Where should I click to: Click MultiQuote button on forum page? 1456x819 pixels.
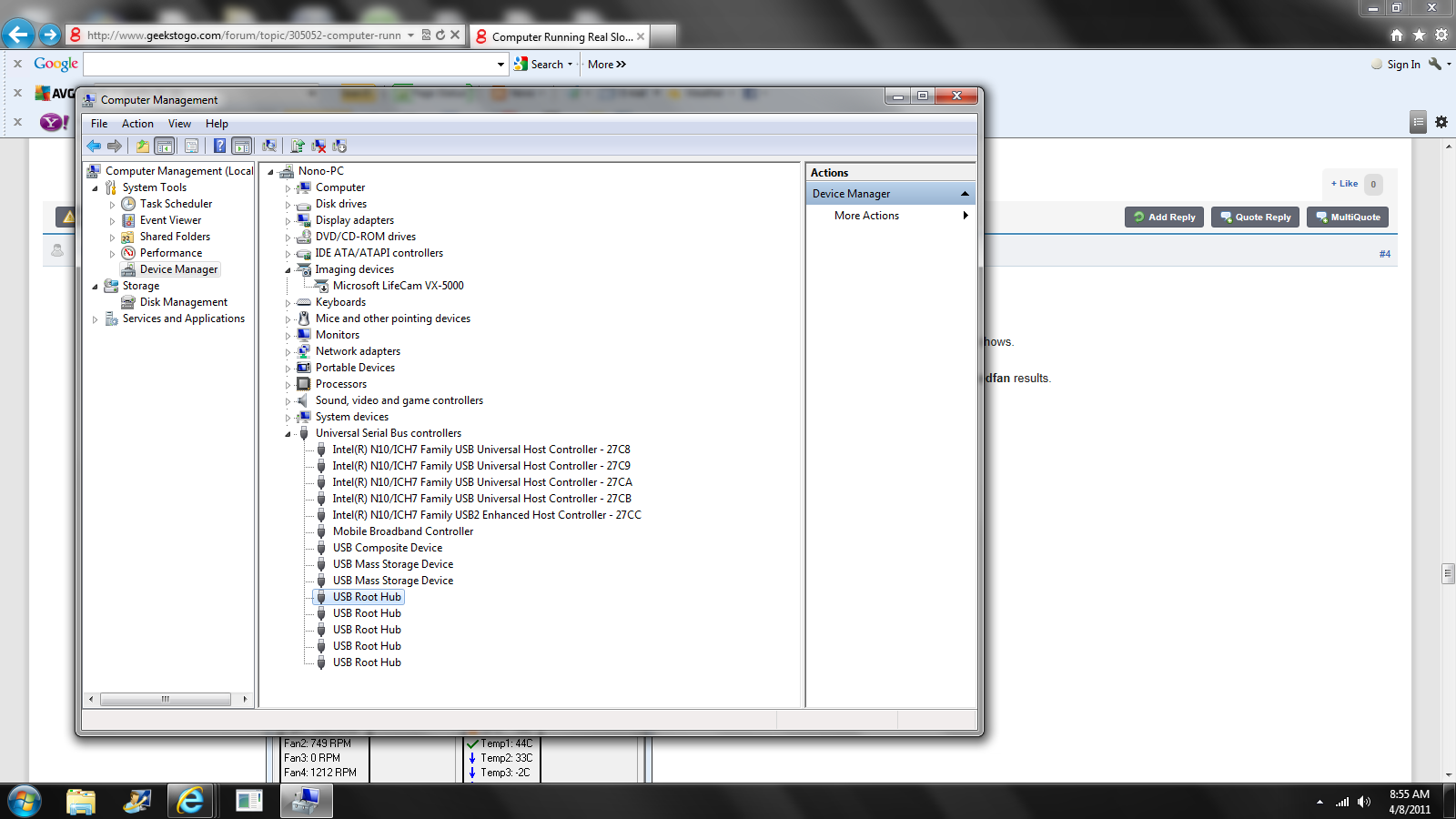click(x=1348, y=217)
